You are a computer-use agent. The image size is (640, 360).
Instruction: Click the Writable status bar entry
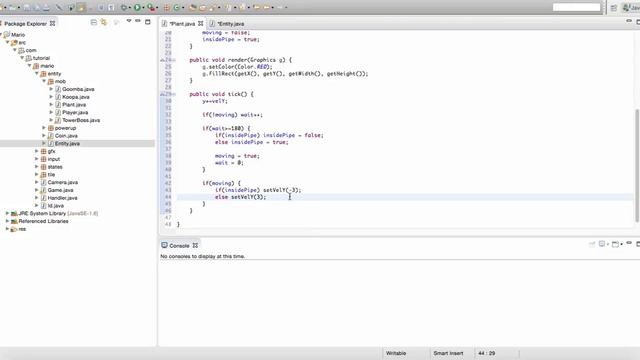[x=396, y=353]
